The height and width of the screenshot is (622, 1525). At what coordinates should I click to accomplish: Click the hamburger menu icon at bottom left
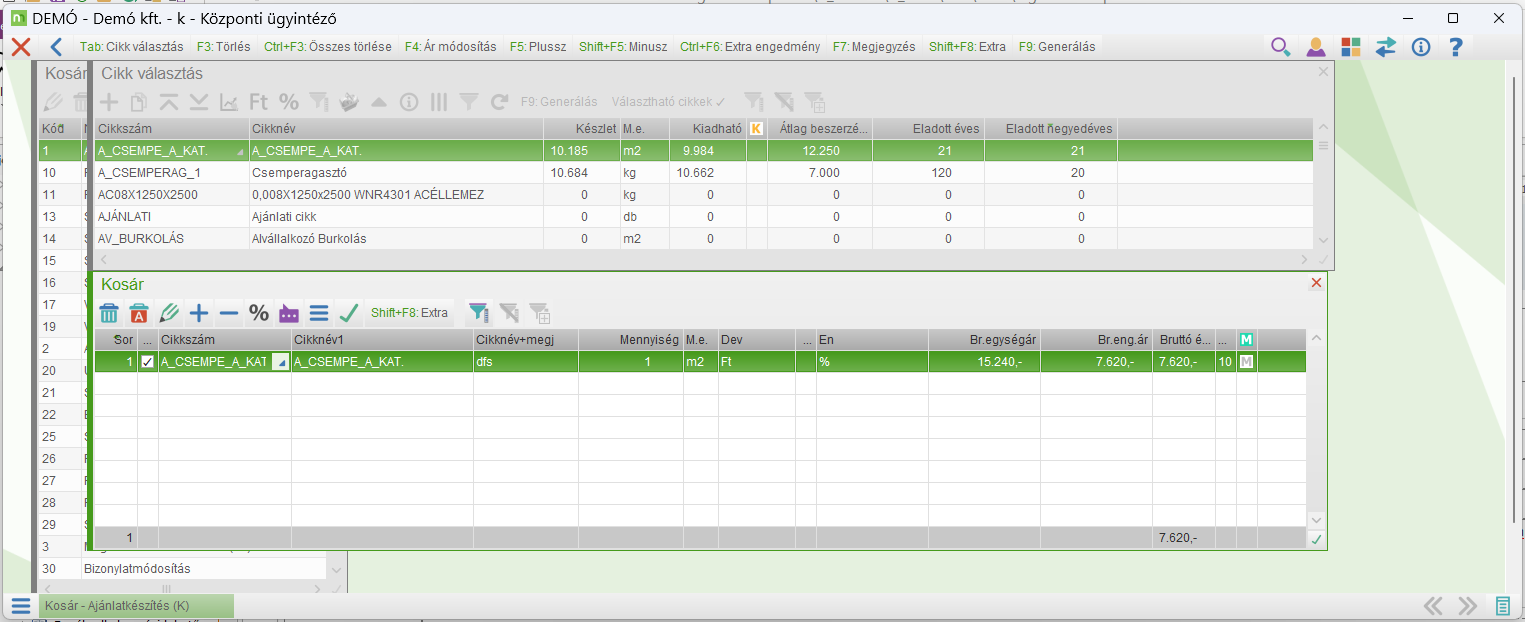[21, 606]
